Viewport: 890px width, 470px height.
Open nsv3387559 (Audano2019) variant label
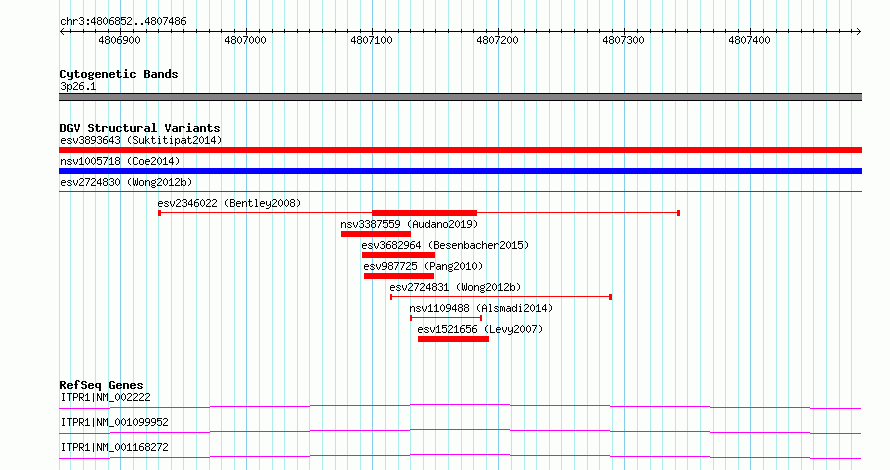coord(409,224)
